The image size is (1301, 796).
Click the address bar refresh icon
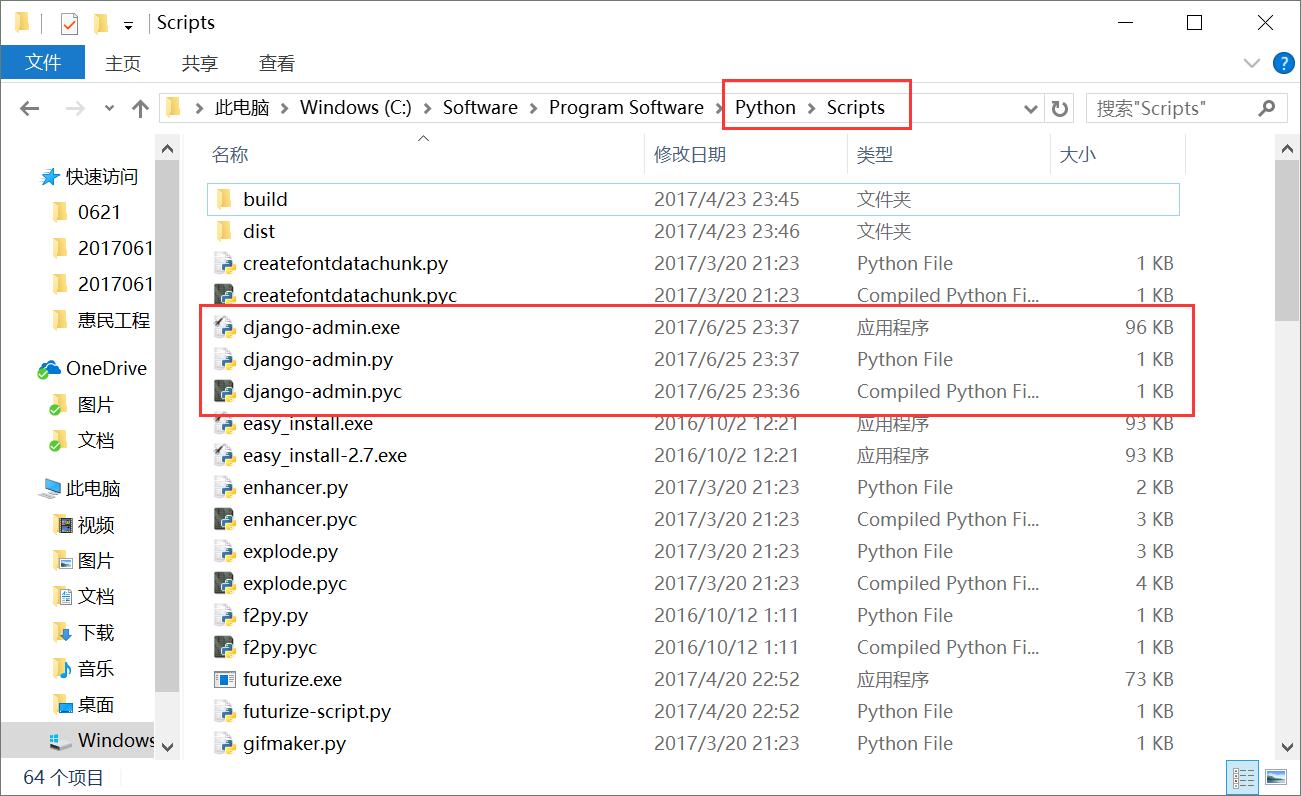point(1060,108)
